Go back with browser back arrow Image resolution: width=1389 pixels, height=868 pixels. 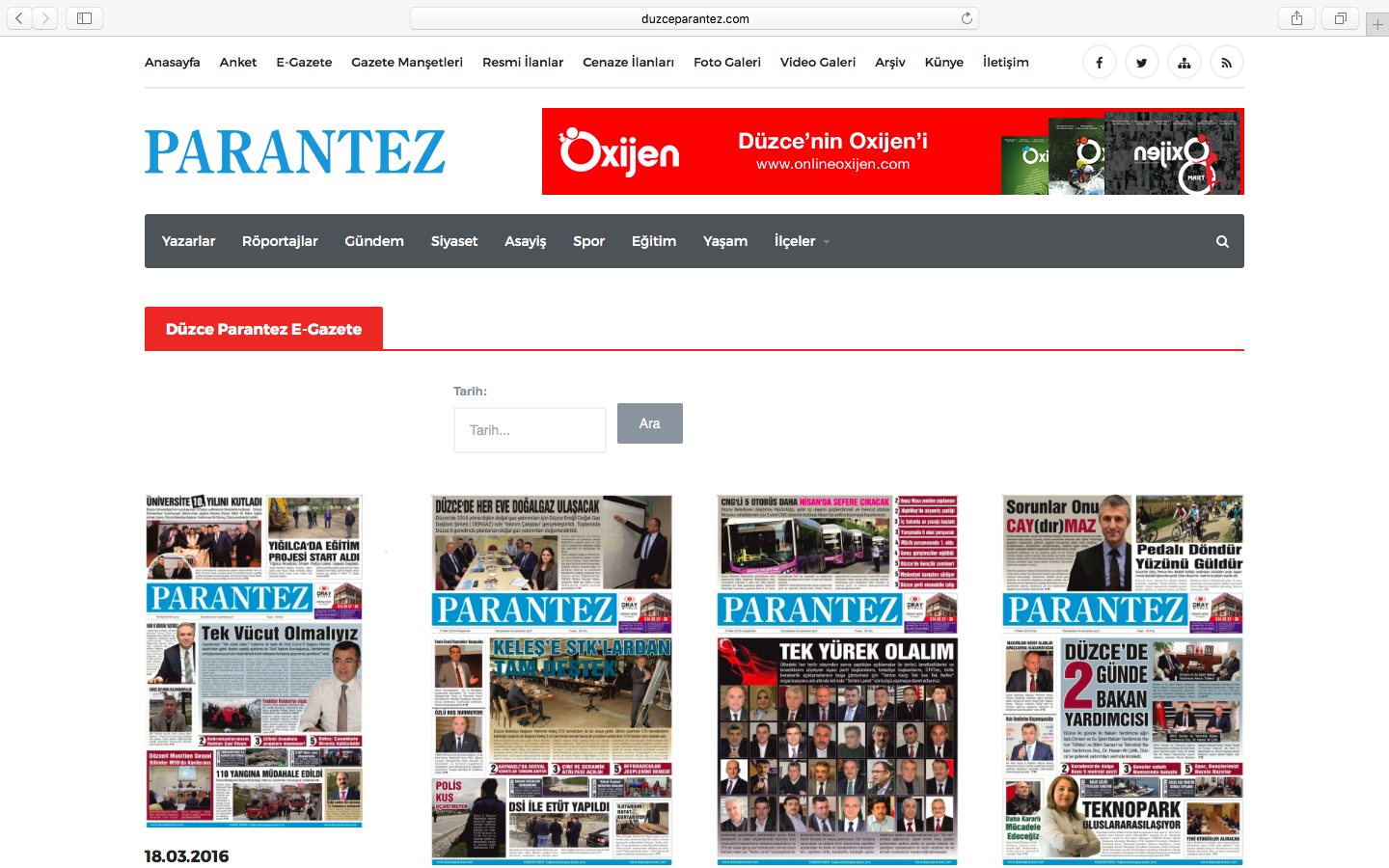click(19, 18)
